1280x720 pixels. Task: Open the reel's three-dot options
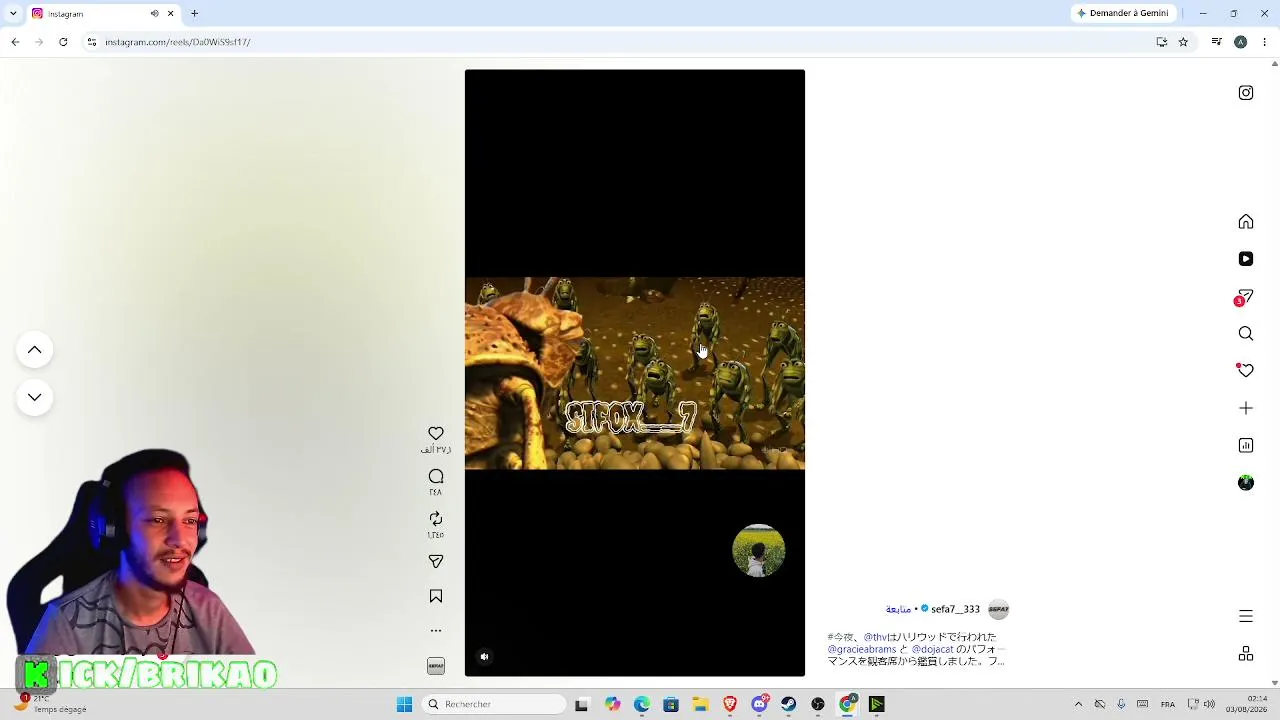tap(436, 631)
